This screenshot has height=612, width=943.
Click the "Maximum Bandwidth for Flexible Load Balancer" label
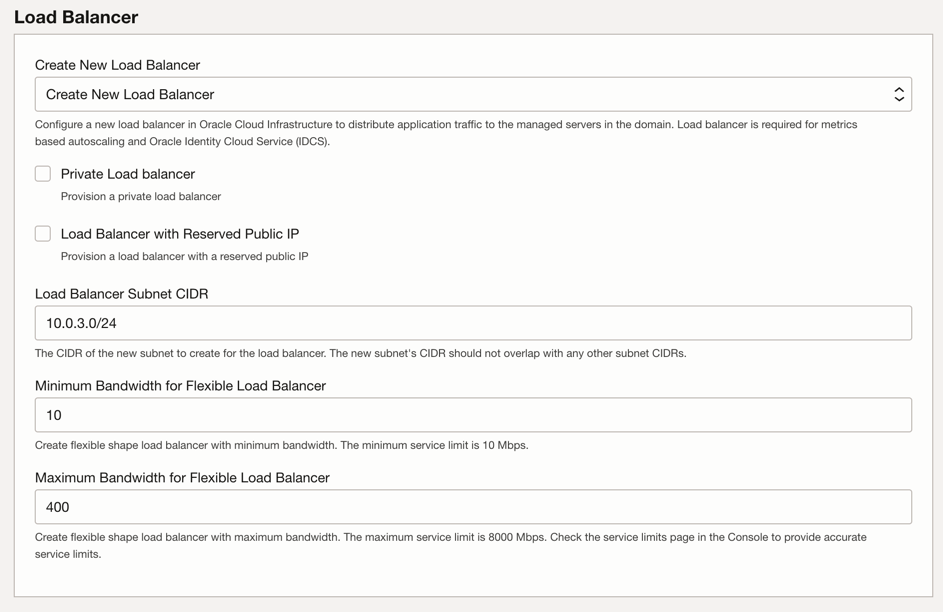182,478
